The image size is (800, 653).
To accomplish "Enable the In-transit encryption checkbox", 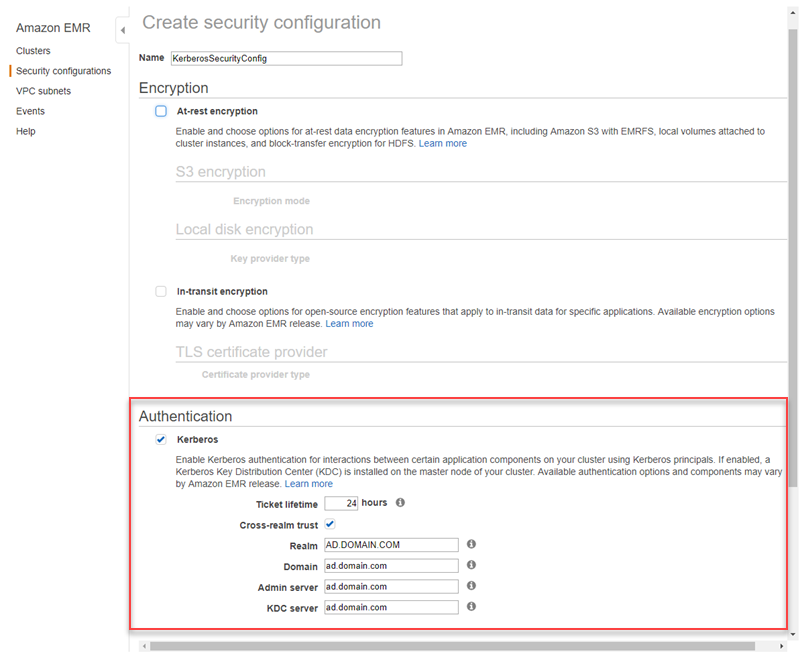I will click(161, 292).
